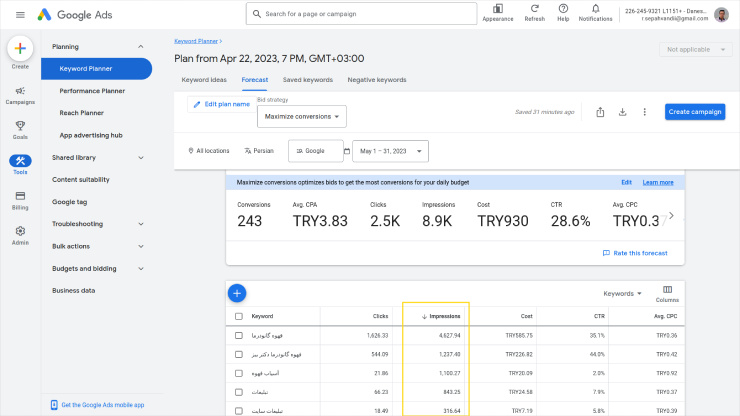The height and width of the screenshot is (416, 740).
Task: Click the Edit link in the blue banner
Action: (x=626, y=182)
